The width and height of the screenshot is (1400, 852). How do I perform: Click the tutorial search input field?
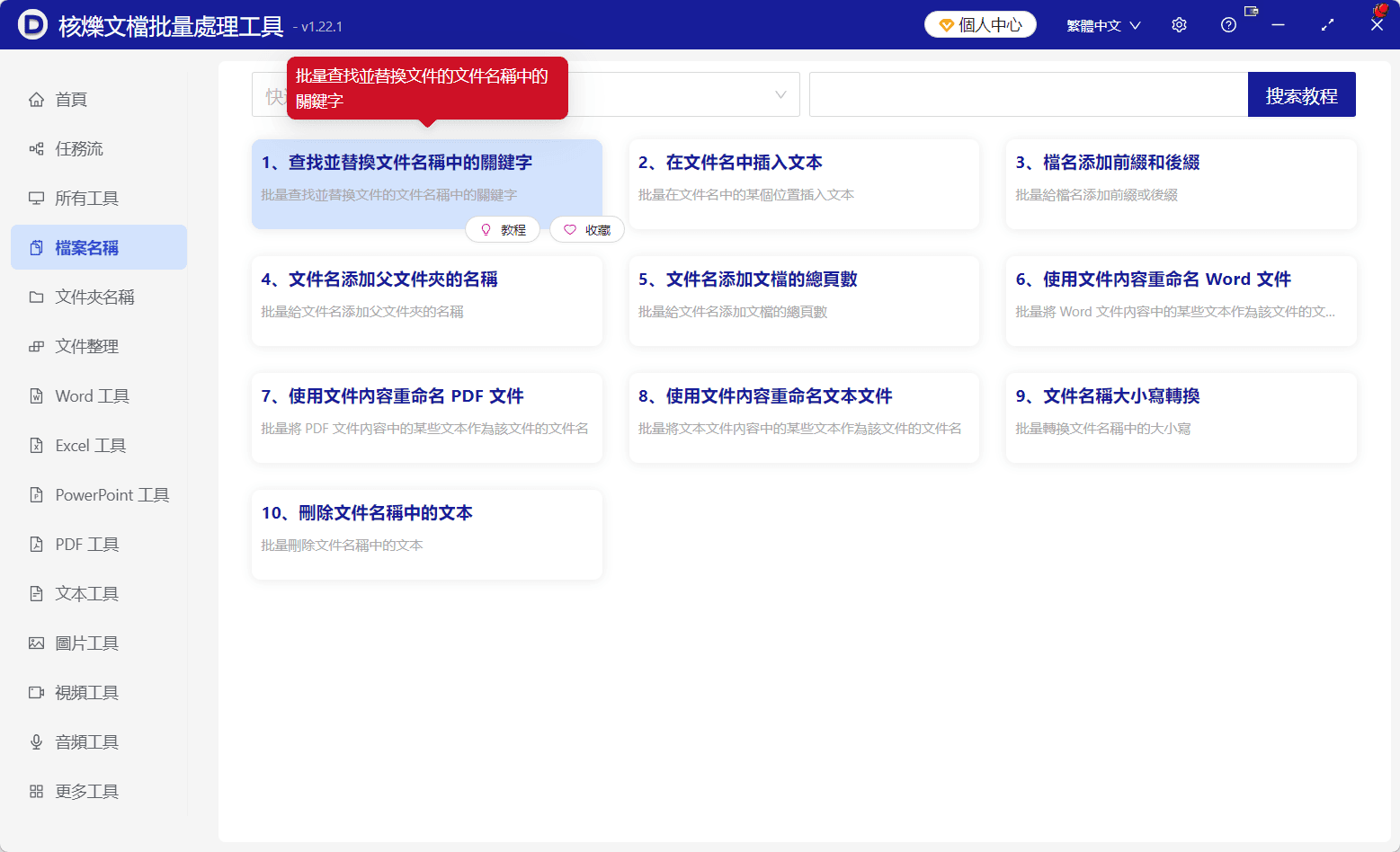(x=1029, y=94)
